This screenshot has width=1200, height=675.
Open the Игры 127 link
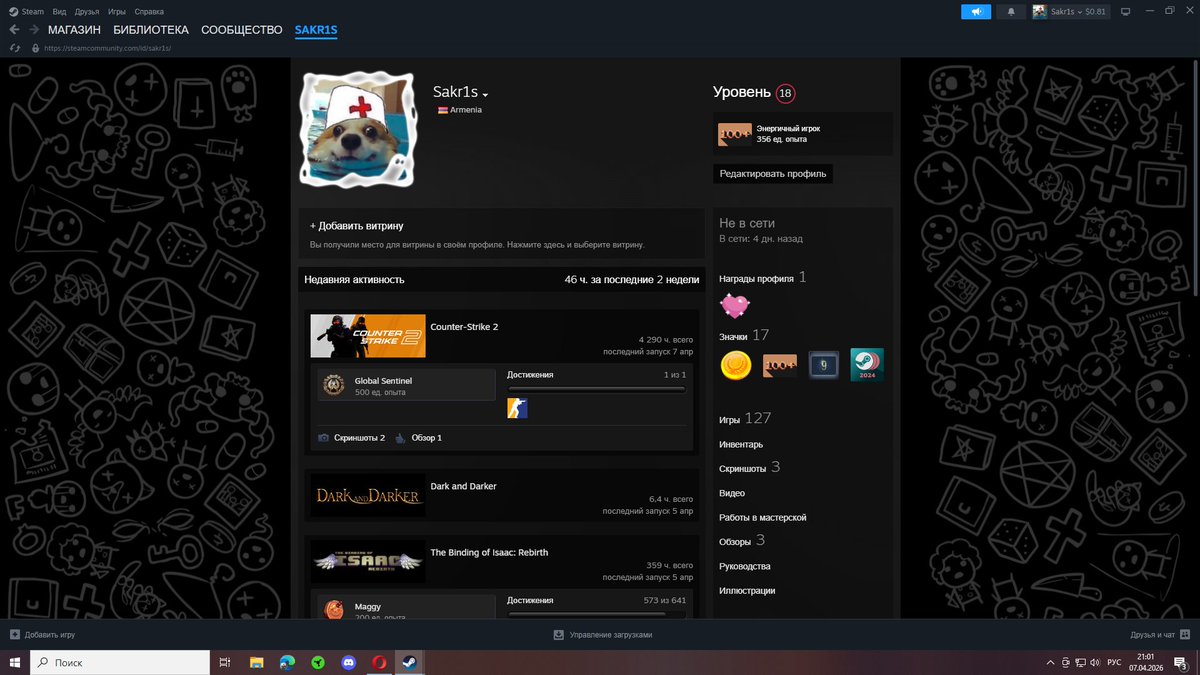click(745, 419)
